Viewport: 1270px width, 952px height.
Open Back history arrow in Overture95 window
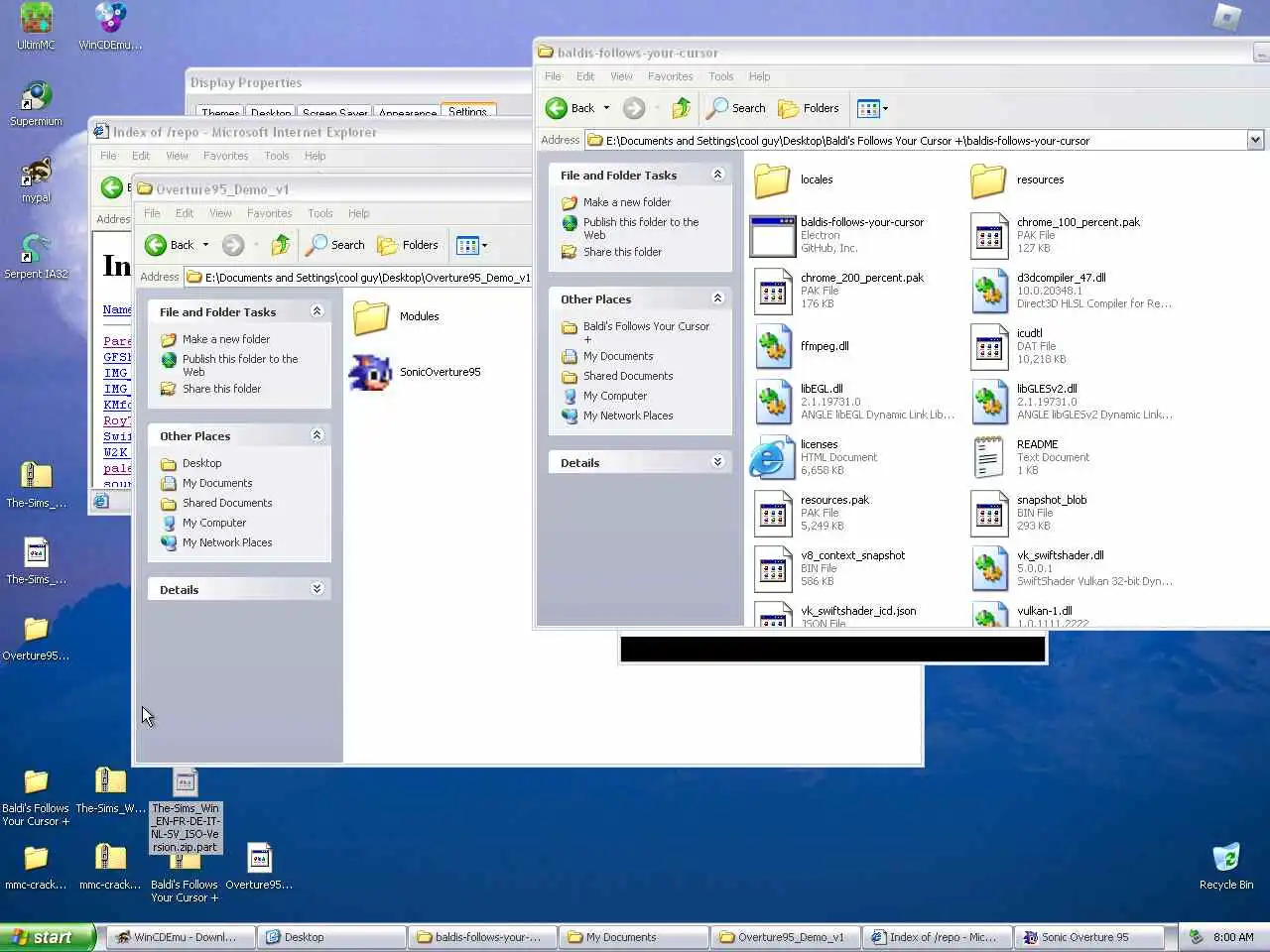tap(205, 245)
